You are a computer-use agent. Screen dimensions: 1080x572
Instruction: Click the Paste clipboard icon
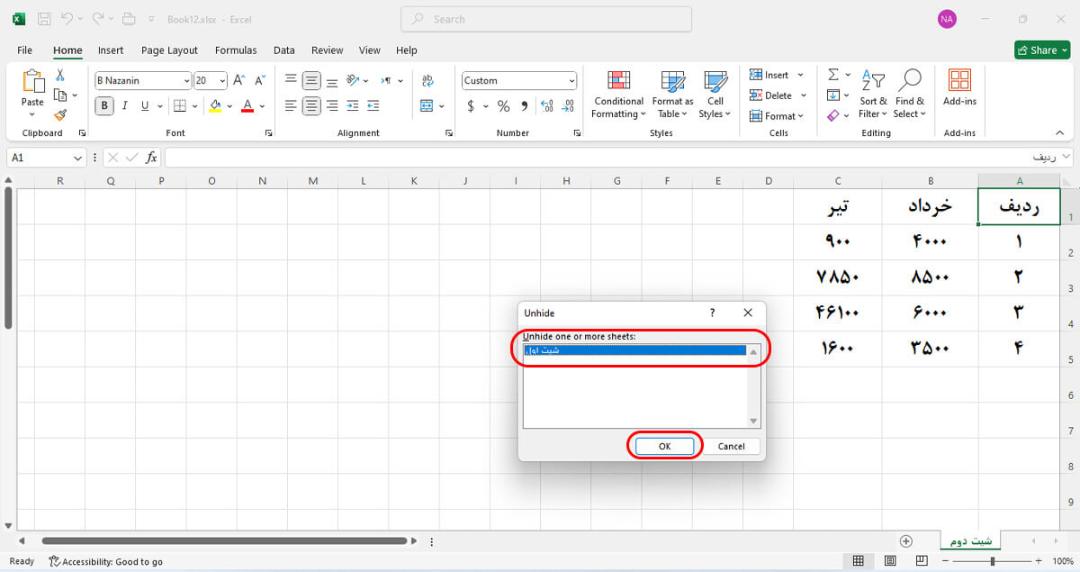click(32, 82)
